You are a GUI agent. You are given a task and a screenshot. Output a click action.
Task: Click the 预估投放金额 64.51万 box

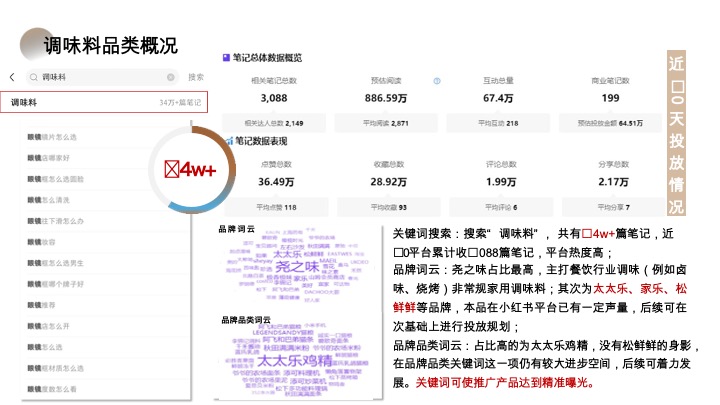click(610, 123)
